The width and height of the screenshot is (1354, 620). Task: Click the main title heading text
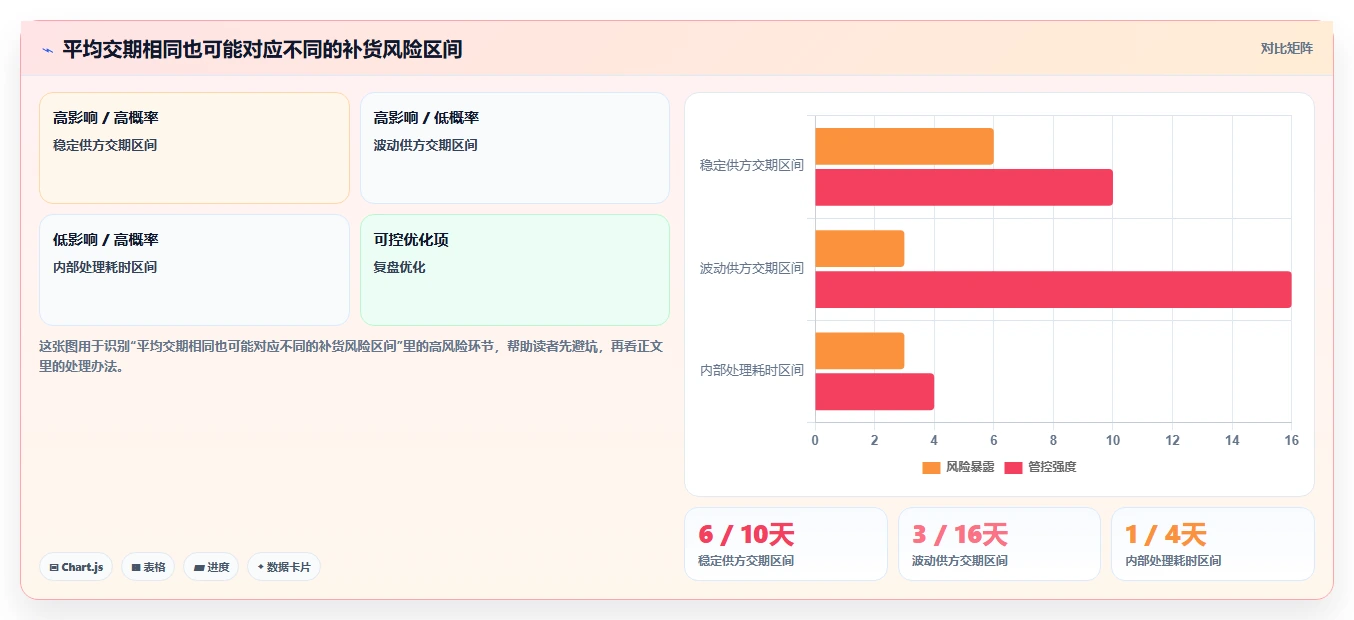[262, 49]
